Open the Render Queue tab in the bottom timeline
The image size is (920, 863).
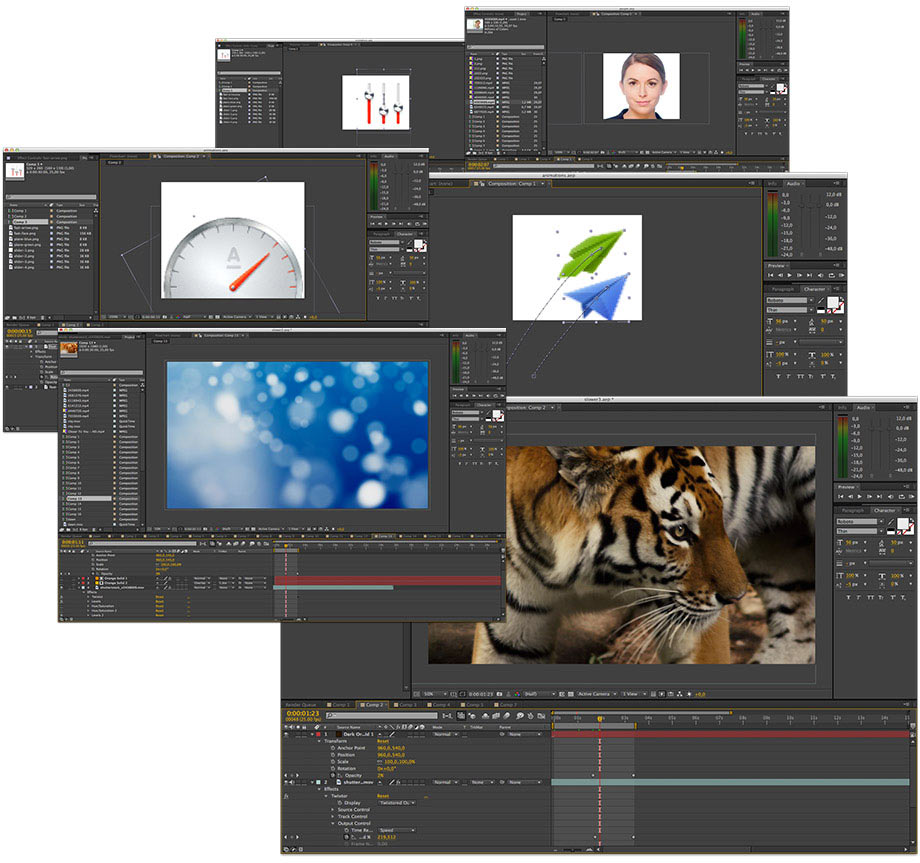click(x=300, y=705)
